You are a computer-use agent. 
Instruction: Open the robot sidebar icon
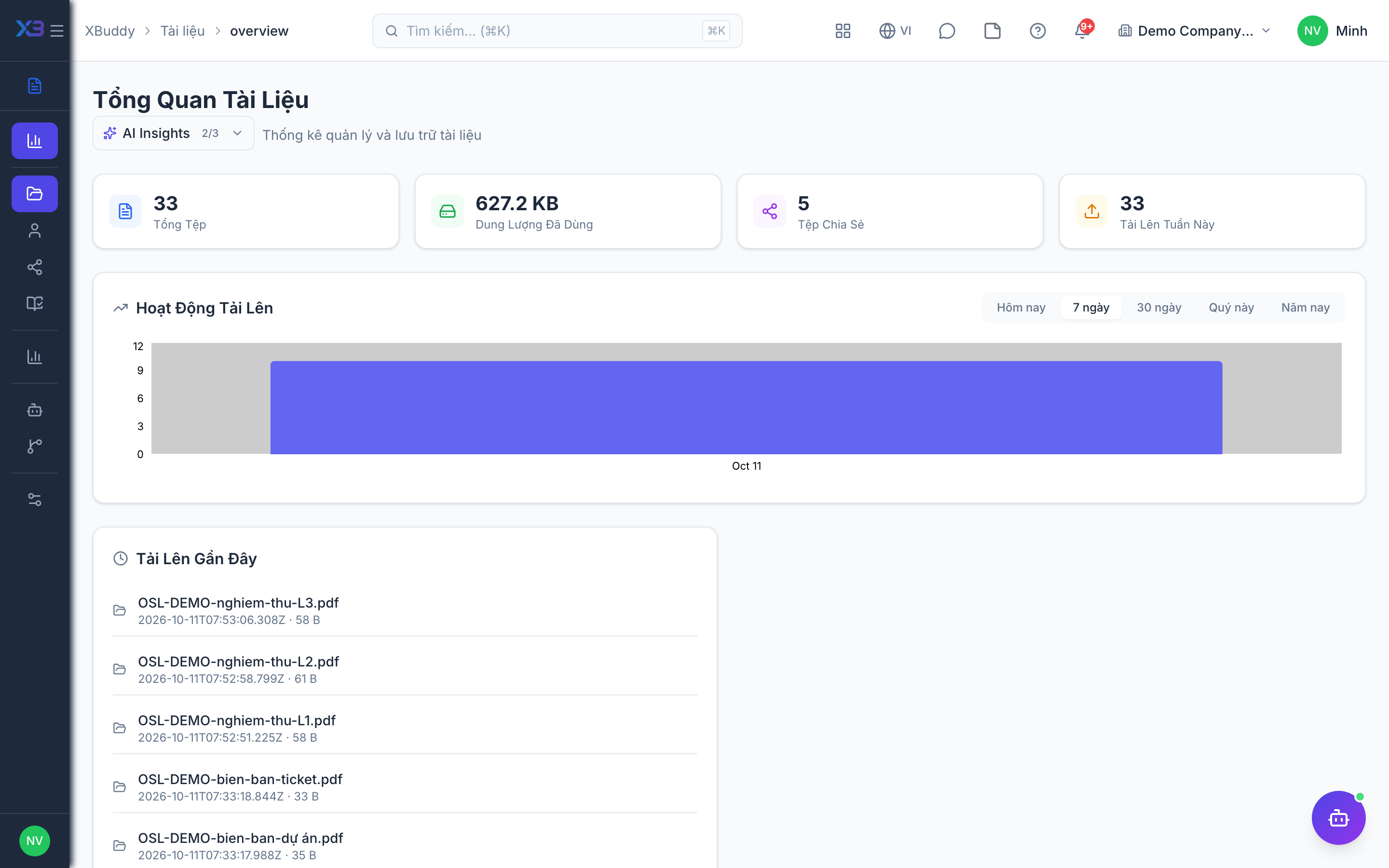tap(34, 410)
